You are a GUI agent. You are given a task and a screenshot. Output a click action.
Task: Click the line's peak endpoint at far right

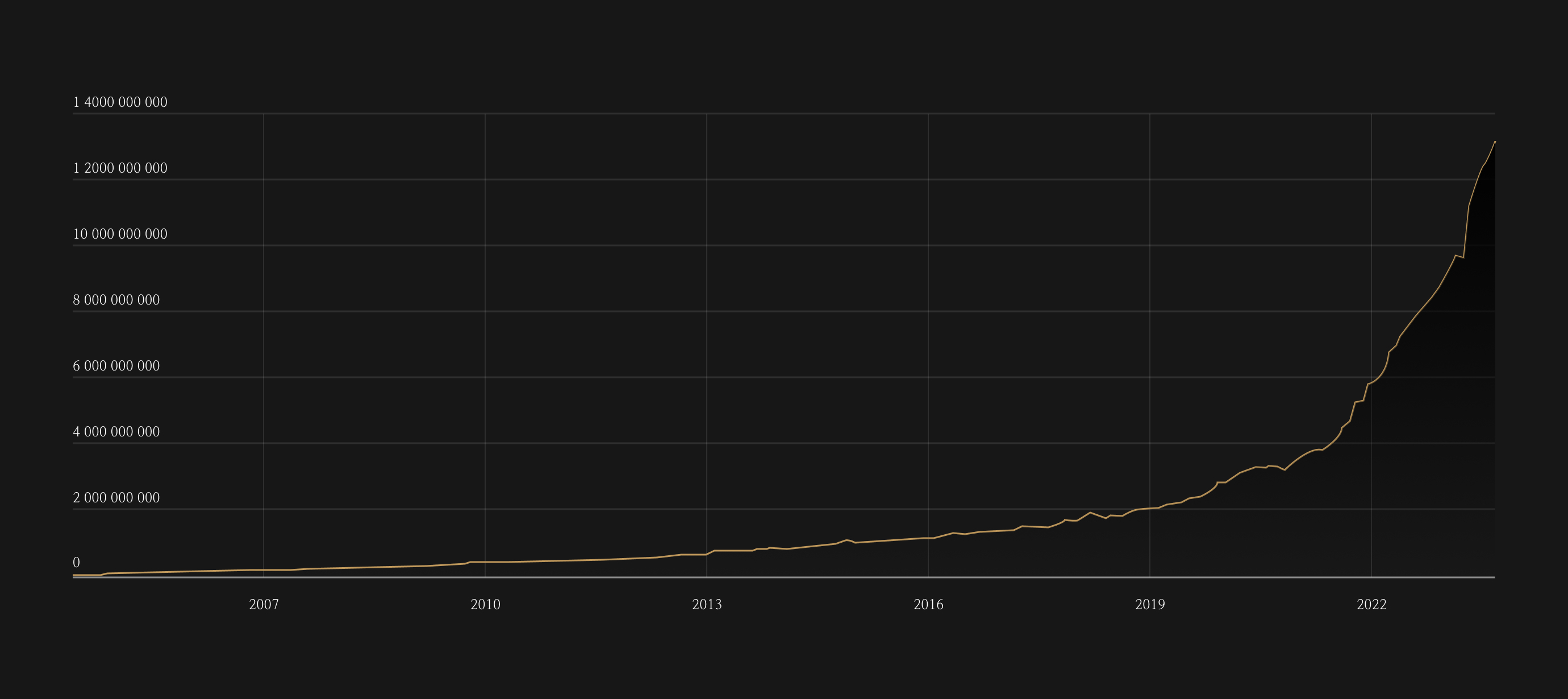point(1494,142)
